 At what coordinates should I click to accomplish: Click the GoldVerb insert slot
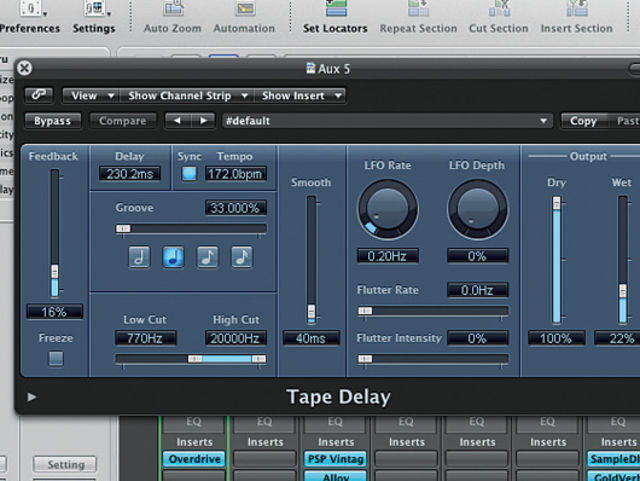pos(613,476)
